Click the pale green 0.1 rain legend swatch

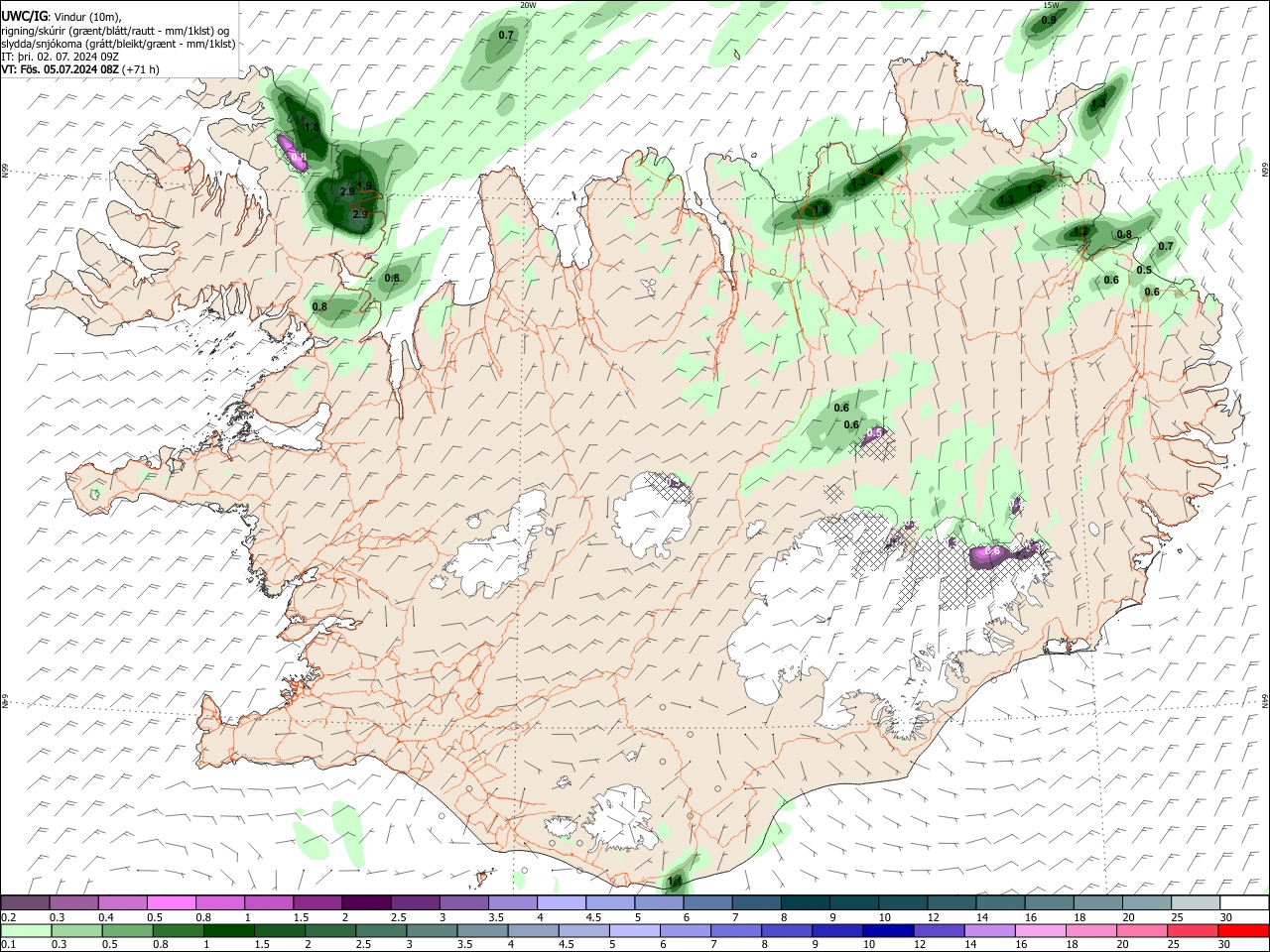tap(25, 931)
